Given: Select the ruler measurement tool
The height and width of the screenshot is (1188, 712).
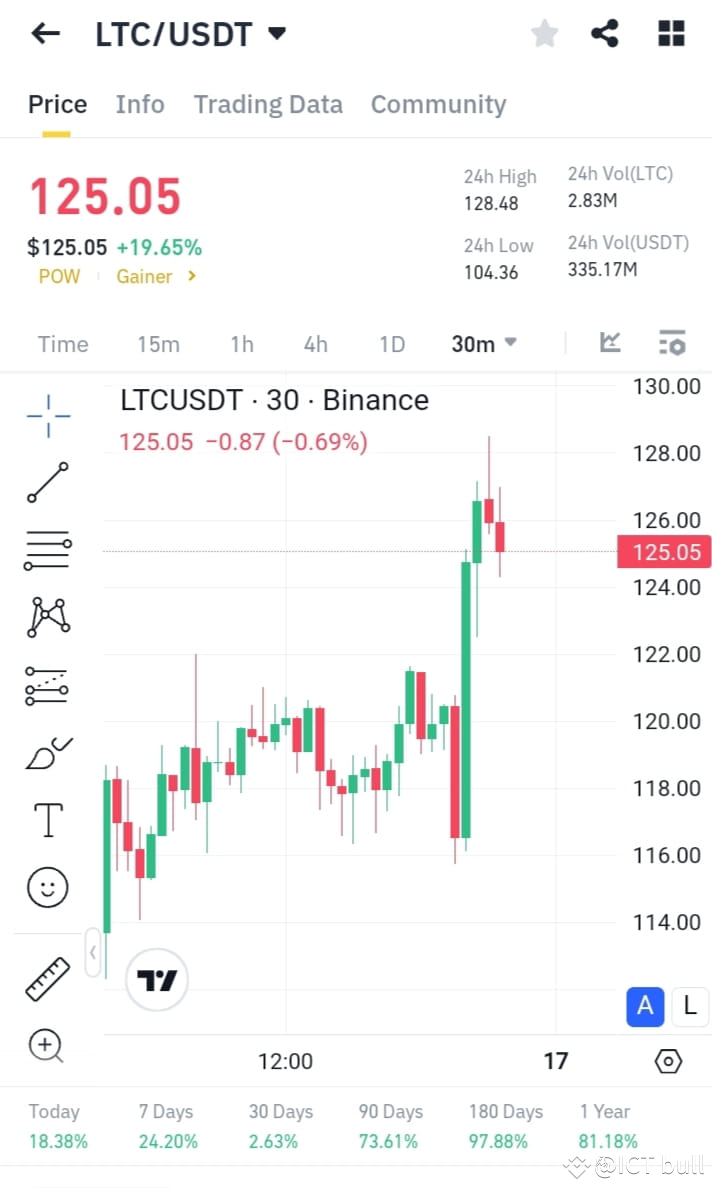Looking at the screenshot, I should pyautogui.click(x=47, y=978).
